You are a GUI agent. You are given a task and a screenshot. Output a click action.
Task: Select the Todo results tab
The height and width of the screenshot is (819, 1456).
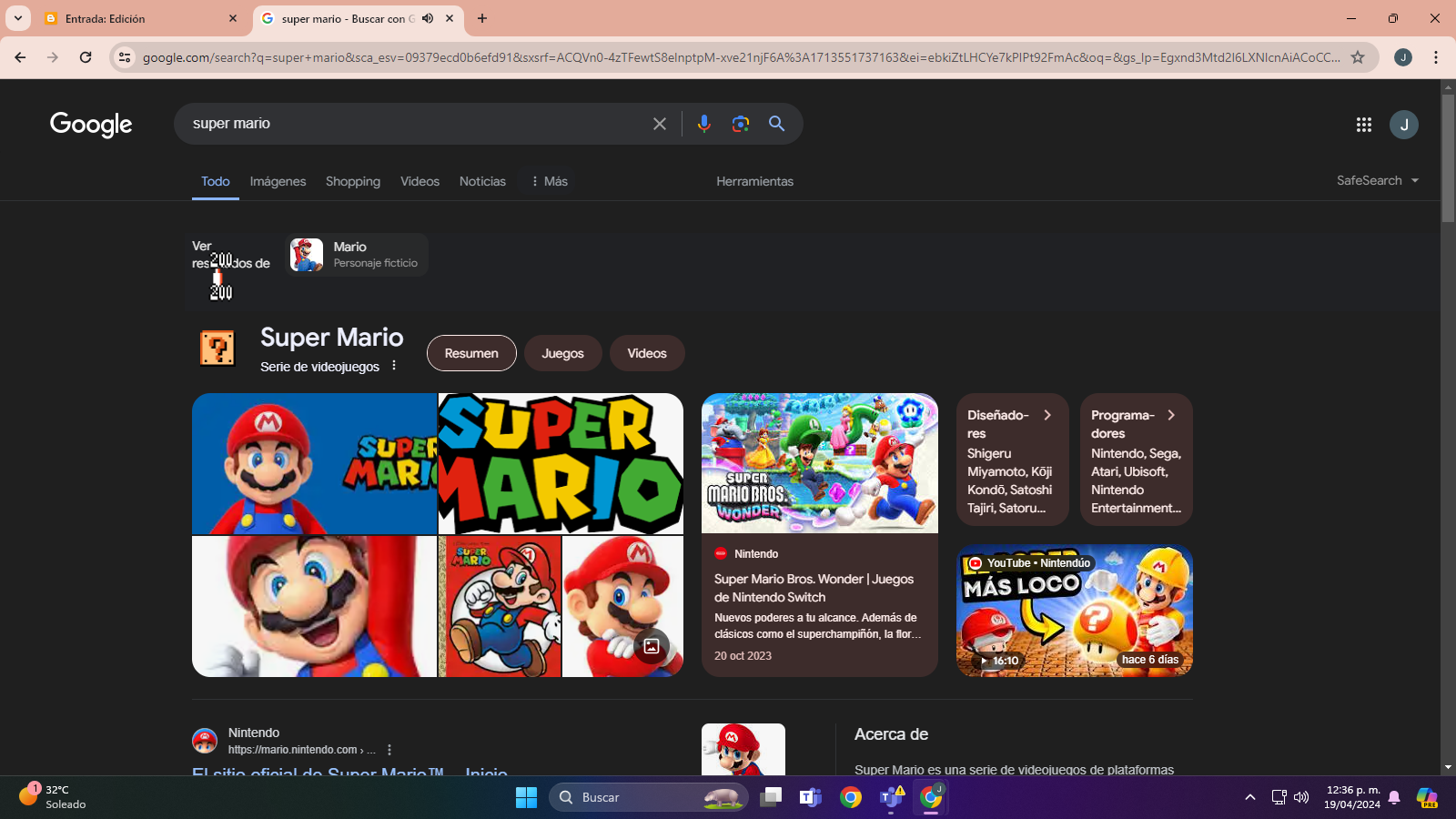pyautogui.click(x=216, y=181)
